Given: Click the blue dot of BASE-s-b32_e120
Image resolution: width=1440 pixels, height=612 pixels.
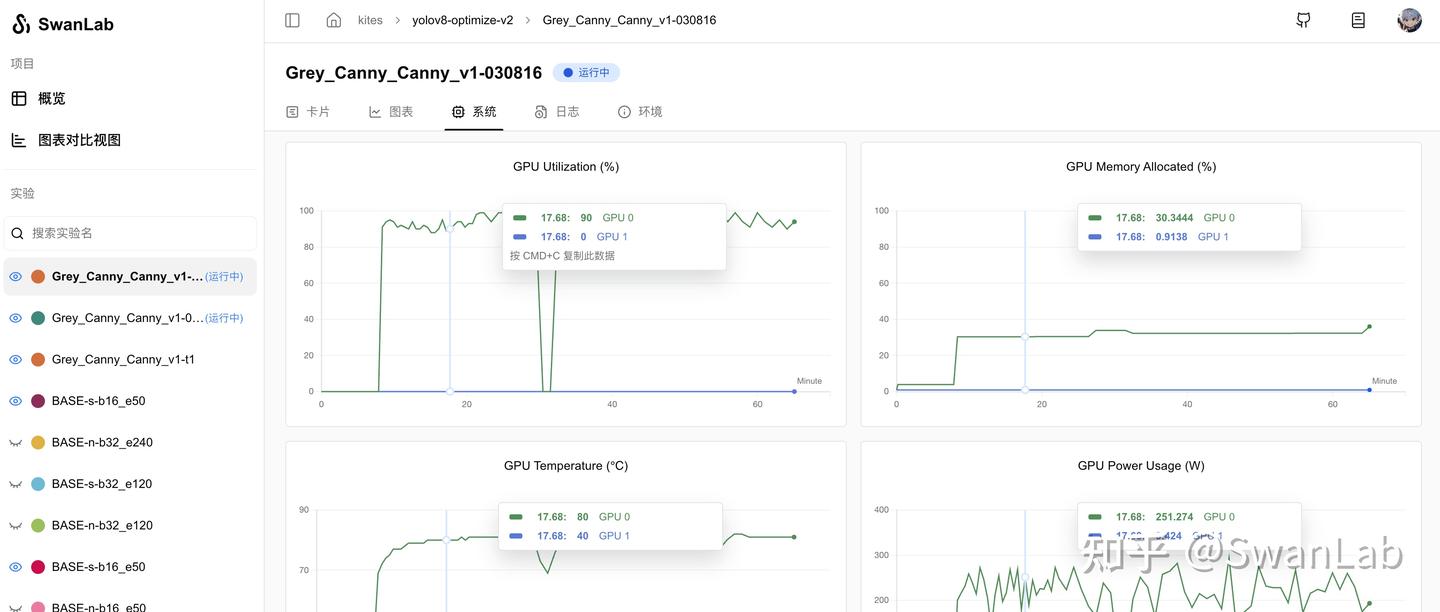Looking at the screenshot, I should tap(38, 484).
